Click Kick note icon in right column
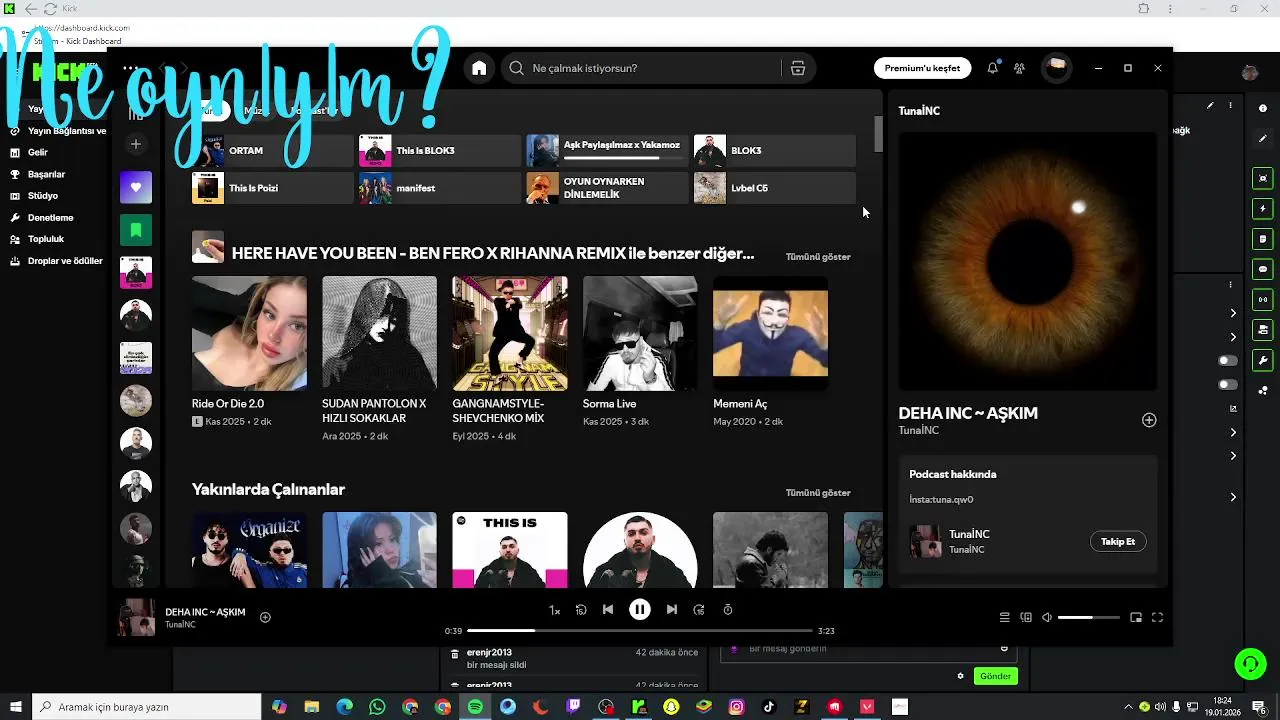The width and height of the screenshot is (1280, 720). [1263, 239]
